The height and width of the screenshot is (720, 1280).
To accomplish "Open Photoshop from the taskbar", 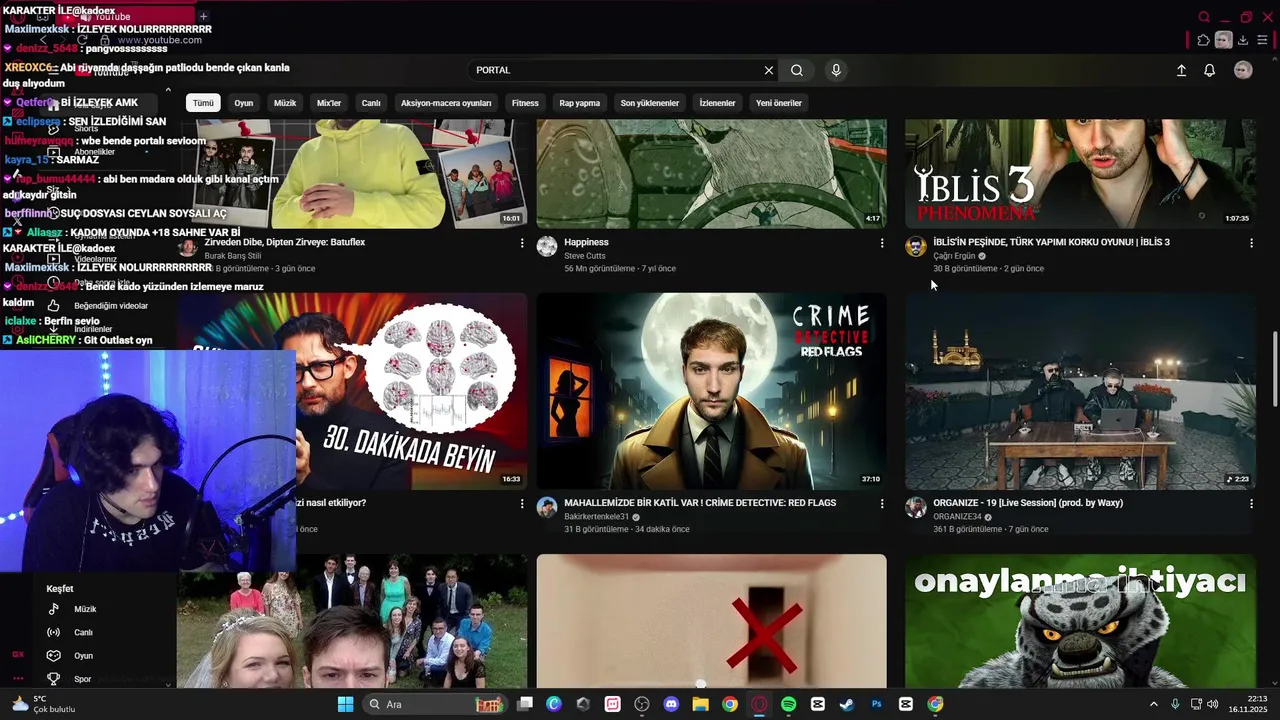I will [876, 704].
